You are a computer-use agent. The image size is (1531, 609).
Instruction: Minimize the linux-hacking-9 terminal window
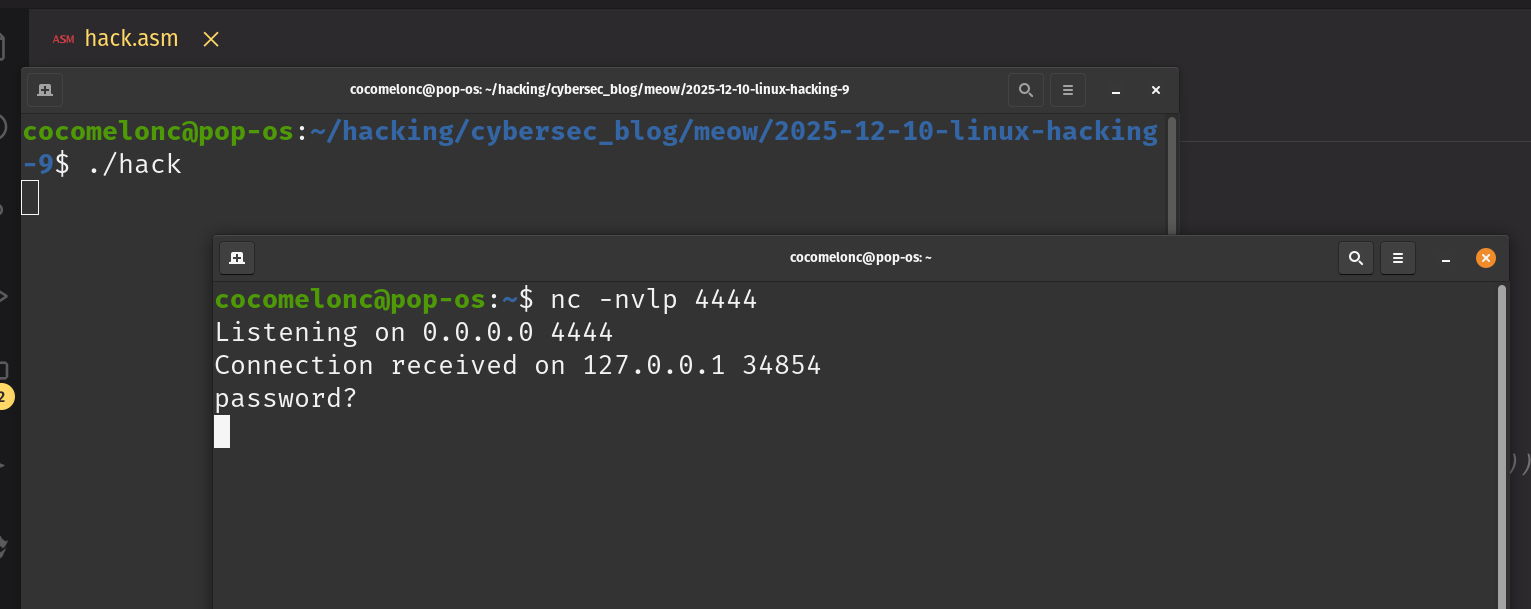point(1115,90)
